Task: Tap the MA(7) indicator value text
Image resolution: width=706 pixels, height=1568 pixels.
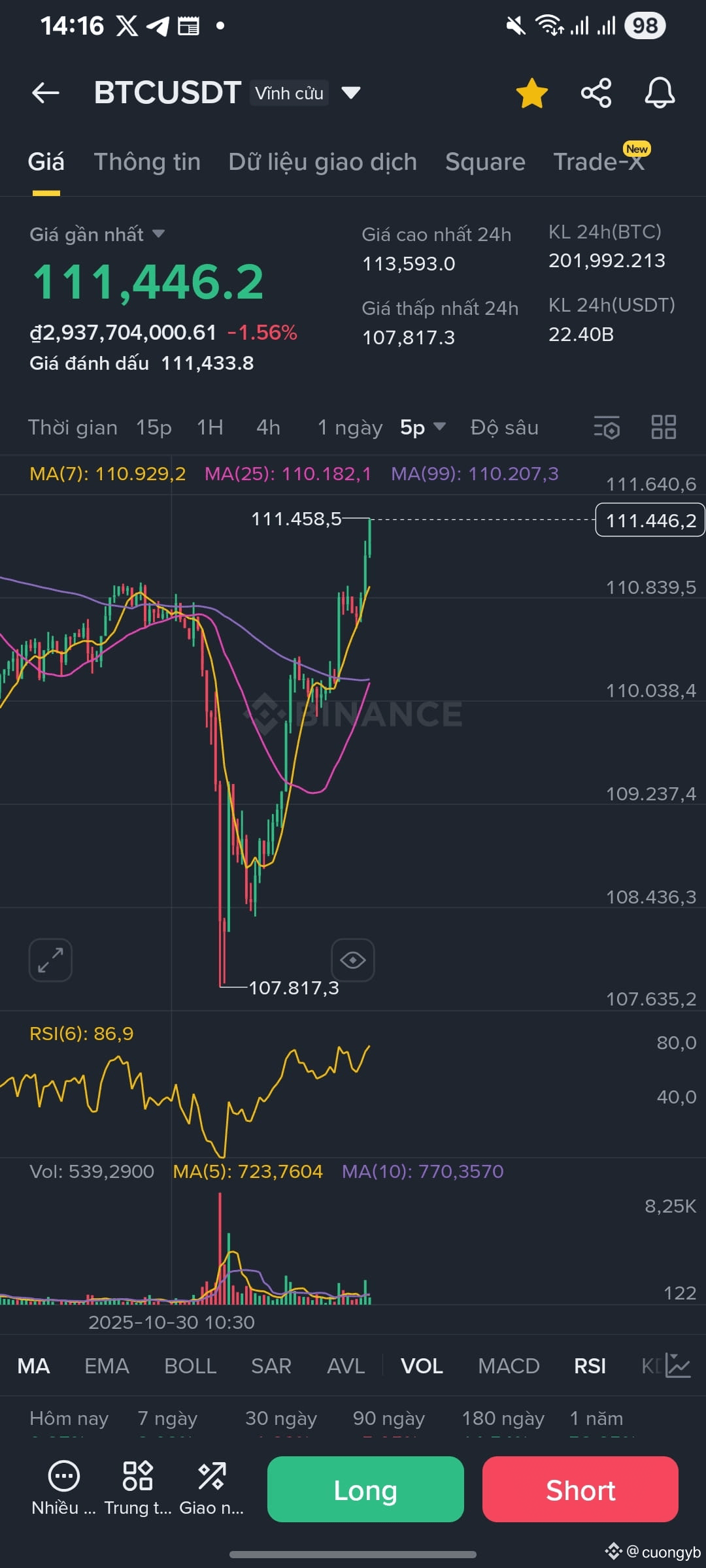Action: [107, 474]
